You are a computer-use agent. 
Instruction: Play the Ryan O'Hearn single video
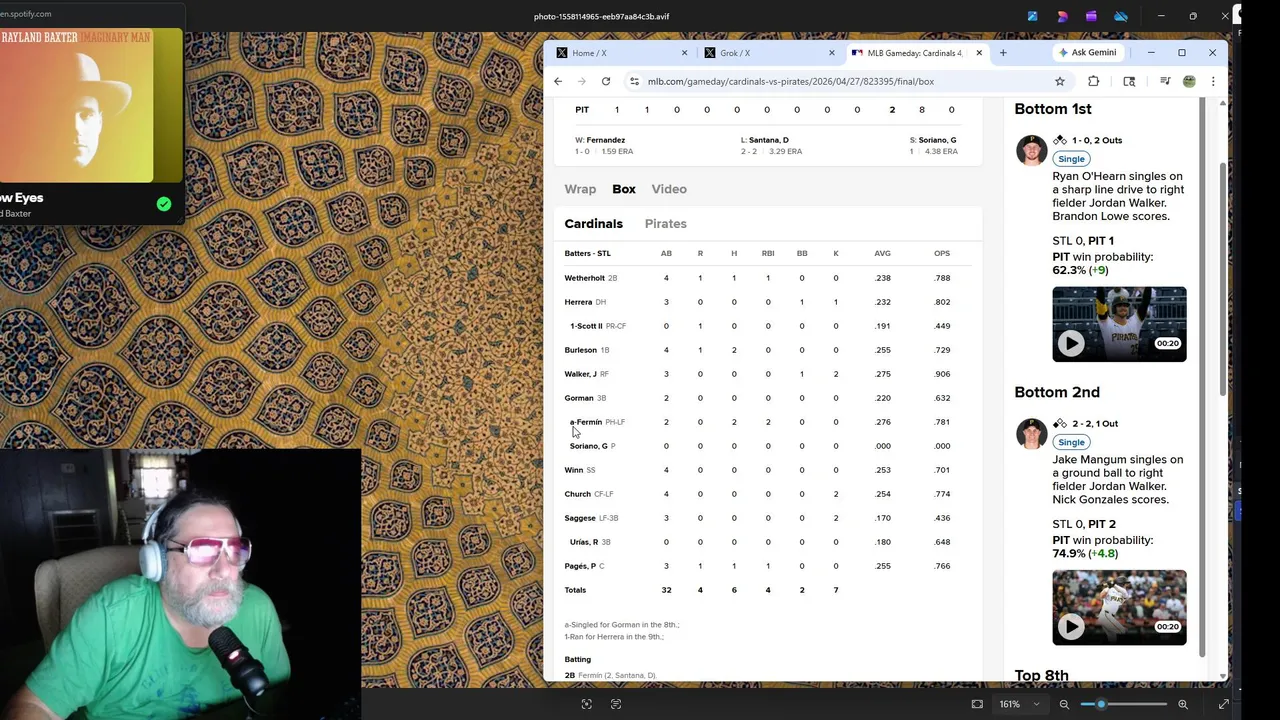point(1071,343)
